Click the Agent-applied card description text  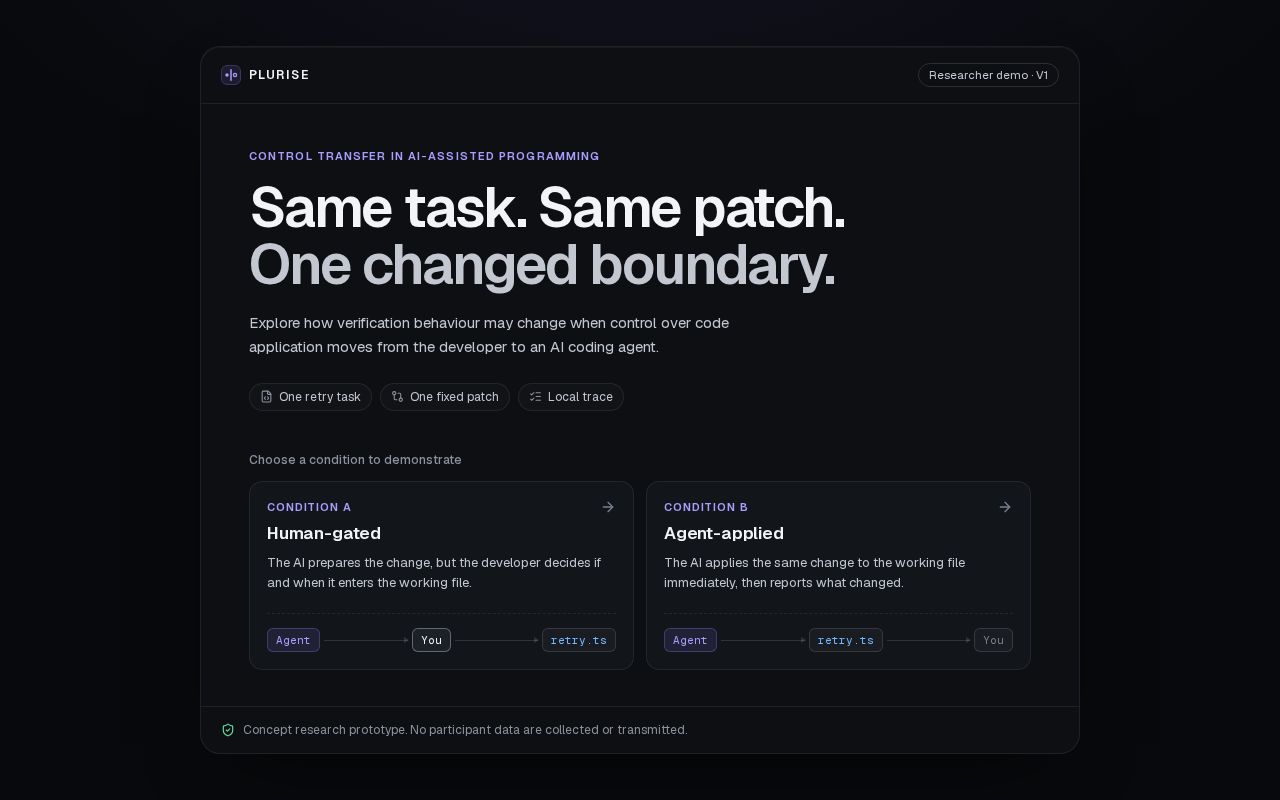[814, 572]
